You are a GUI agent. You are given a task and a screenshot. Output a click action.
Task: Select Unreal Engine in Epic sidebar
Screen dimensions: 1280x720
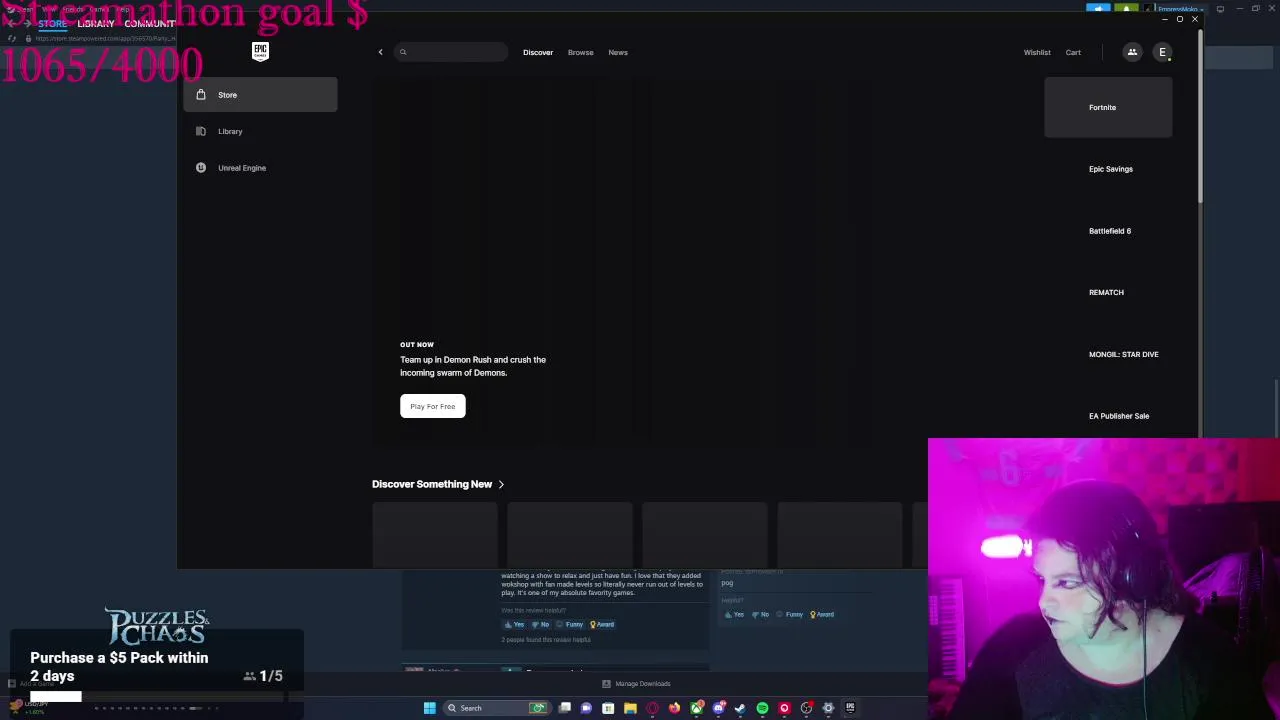pos(260,168)
